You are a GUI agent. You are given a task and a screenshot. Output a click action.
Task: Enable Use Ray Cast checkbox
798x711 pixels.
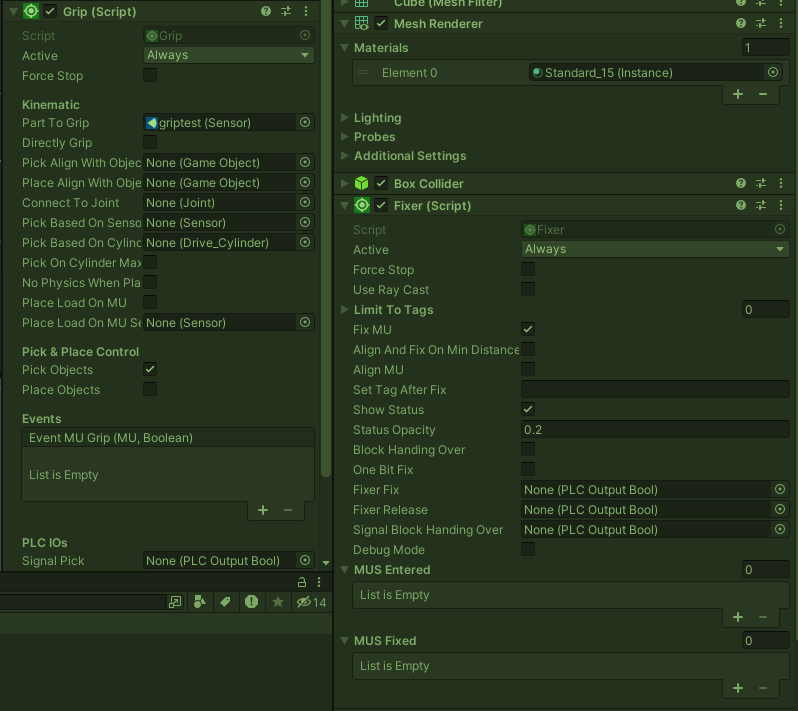pyautogui.click(x=528, y=289)
